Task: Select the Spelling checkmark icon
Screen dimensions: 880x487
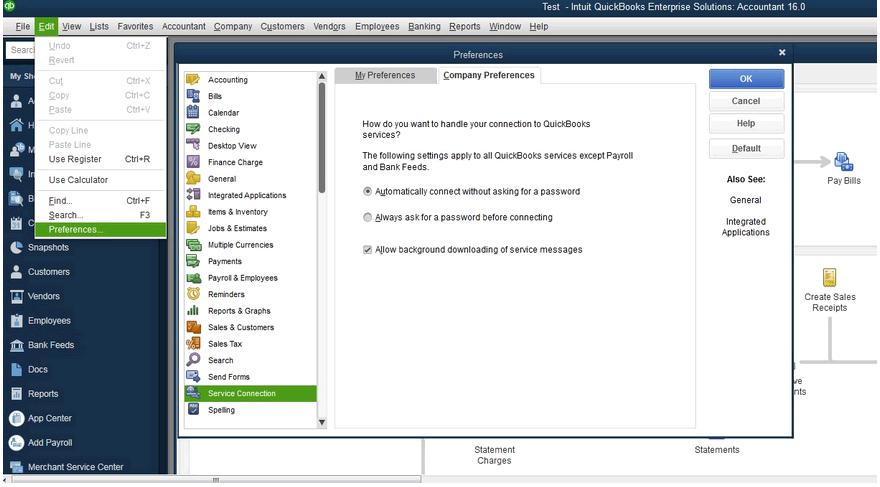Action: click(193, 410)
